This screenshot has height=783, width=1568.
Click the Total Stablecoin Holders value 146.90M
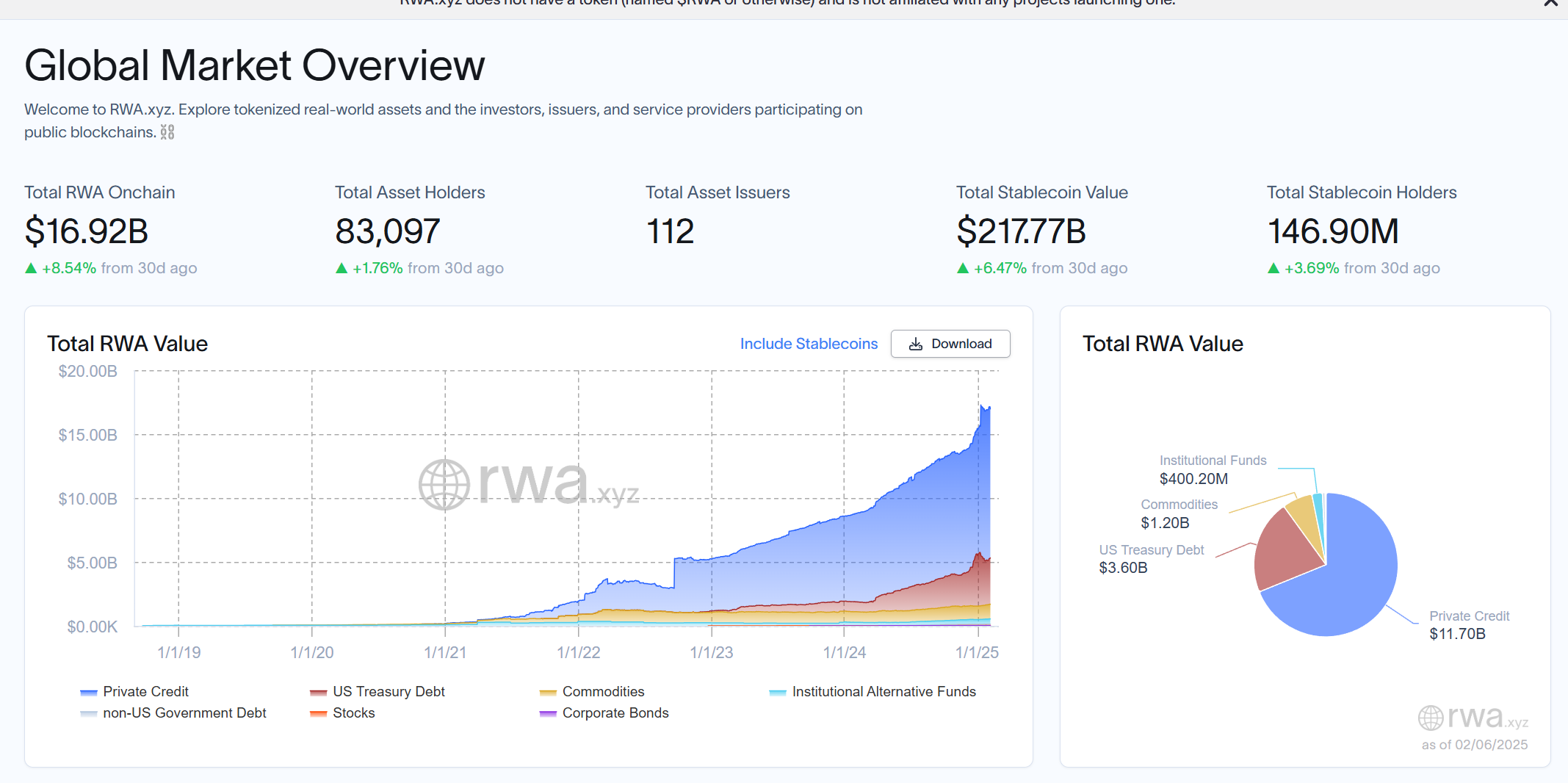coord(1333,231)
